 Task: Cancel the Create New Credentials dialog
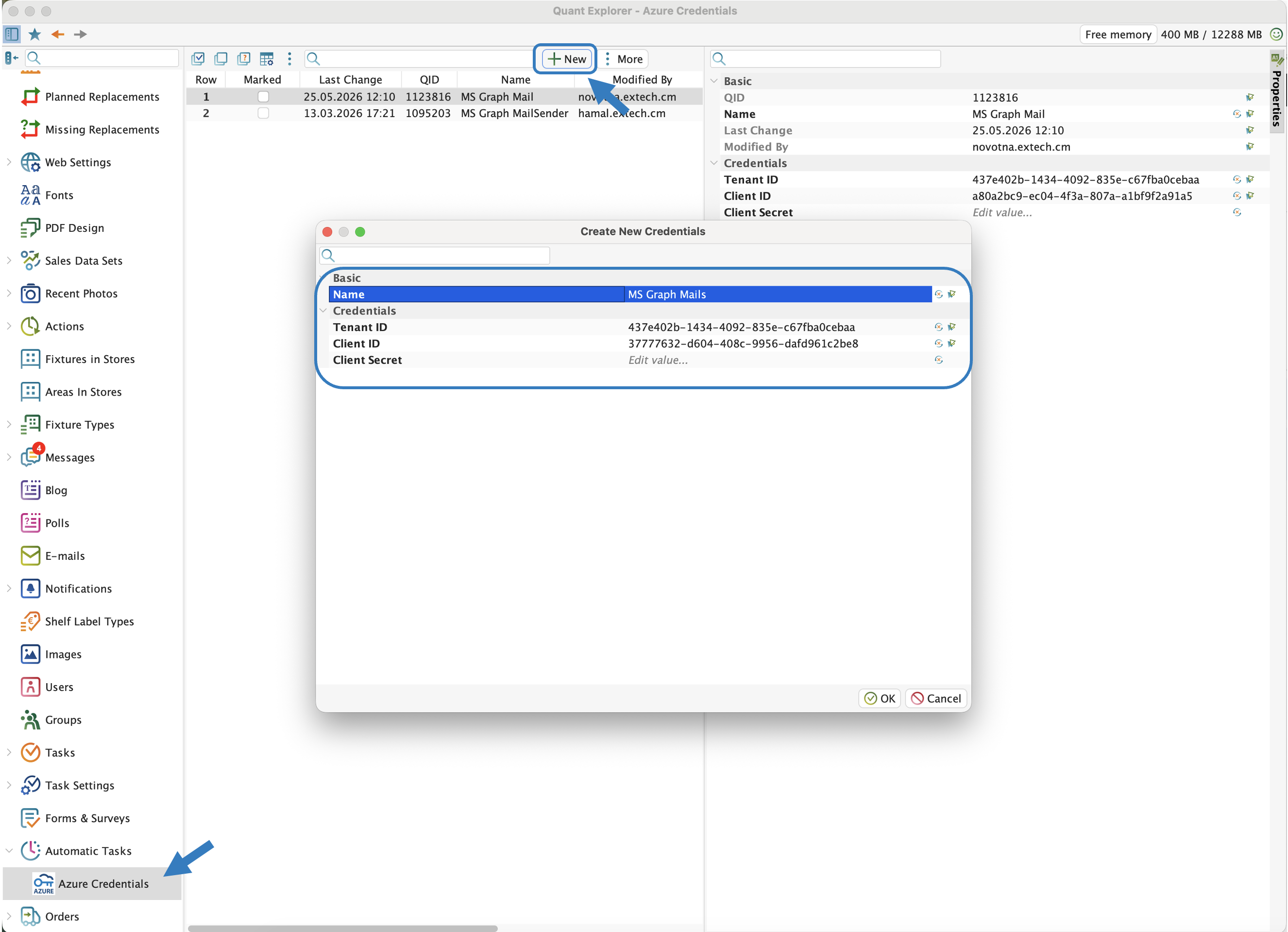pos(936,698)
